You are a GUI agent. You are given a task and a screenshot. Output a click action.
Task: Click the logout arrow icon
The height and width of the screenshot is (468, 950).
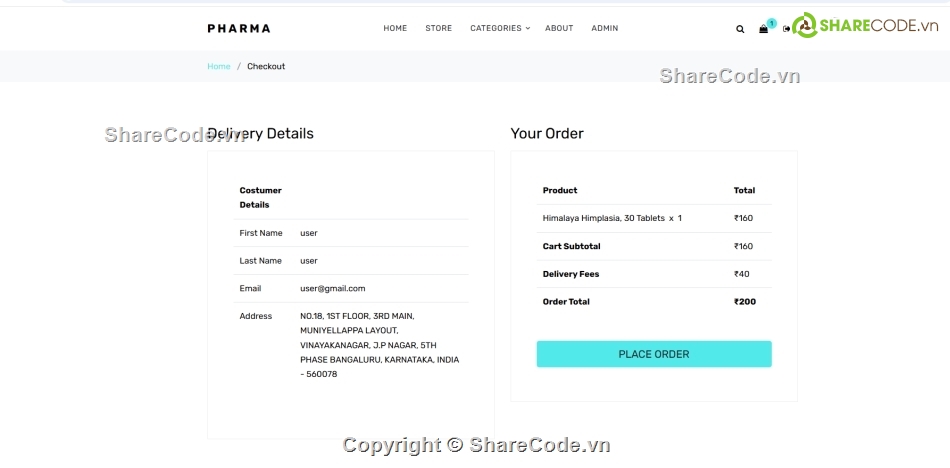[x=787, y=29]
